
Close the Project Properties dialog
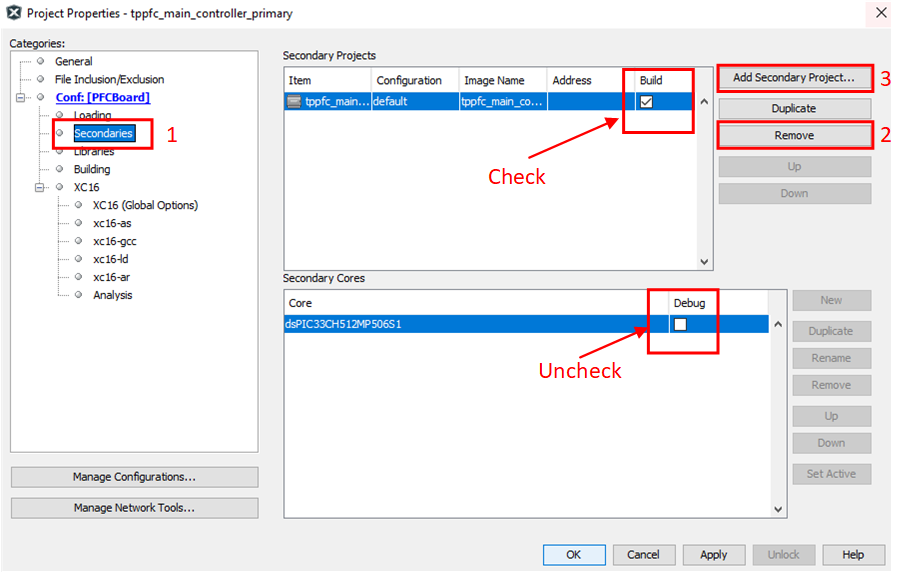pos(881,13)
